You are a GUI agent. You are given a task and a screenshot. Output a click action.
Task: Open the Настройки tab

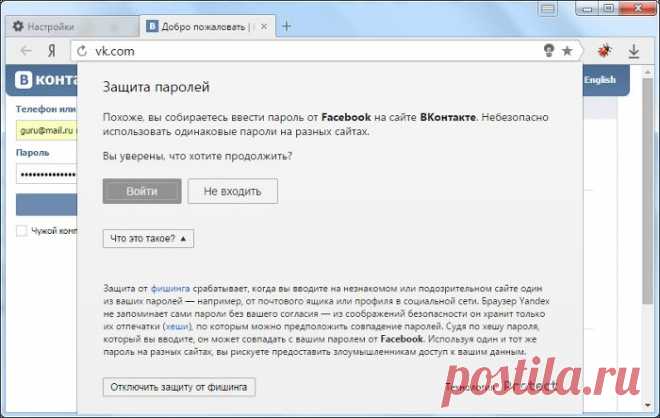pyautogui.click(x=72, y=27)
